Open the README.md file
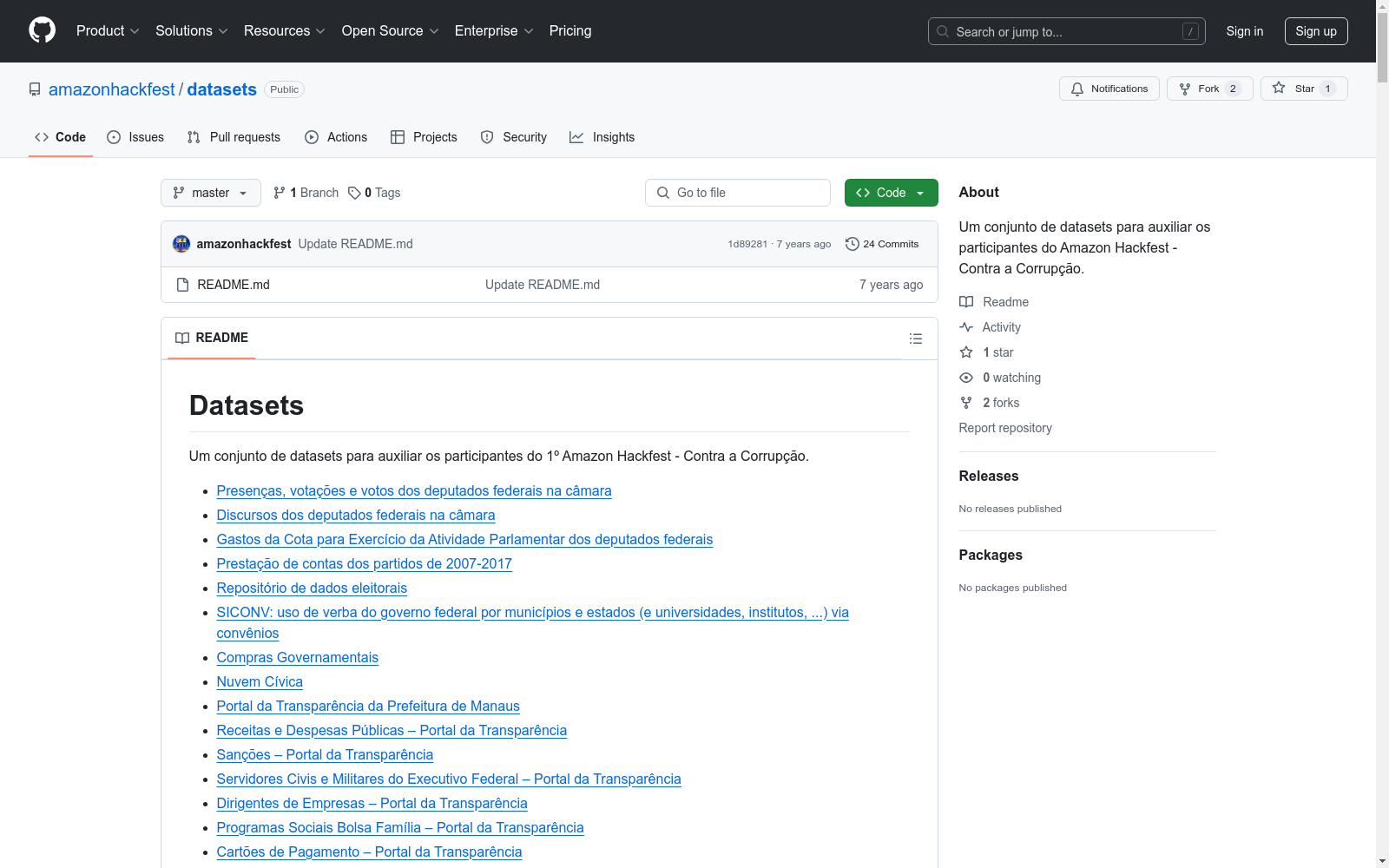This screenshot has height=868, width=1389. [x=234, y=285]
